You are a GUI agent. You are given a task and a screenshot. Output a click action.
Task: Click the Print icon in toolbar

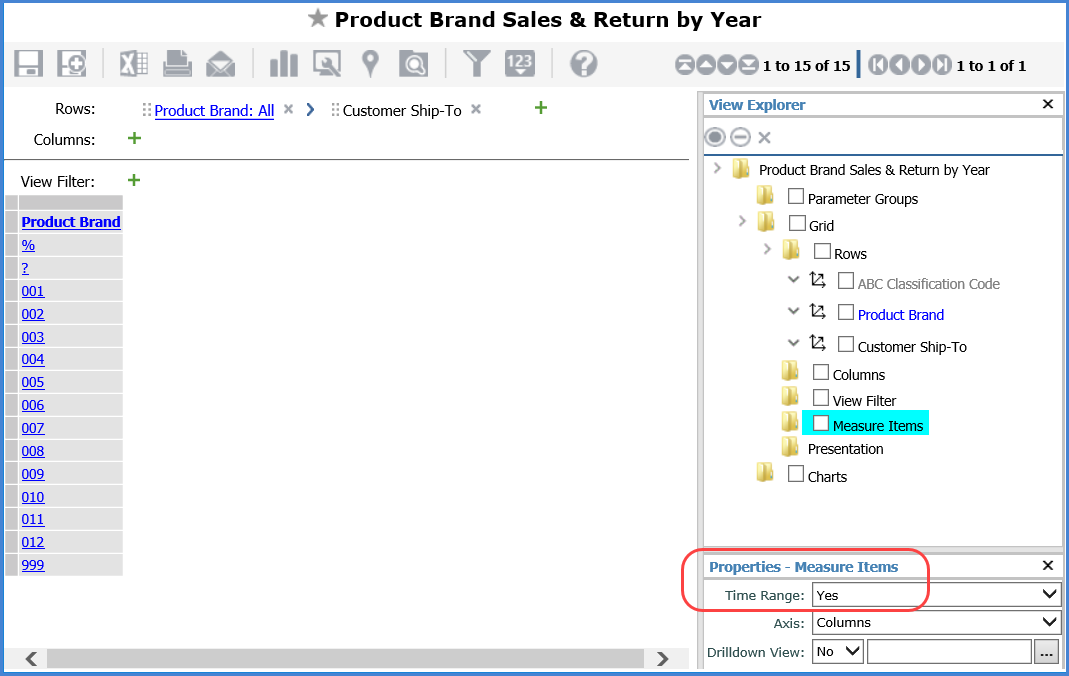tap(177, 64)
